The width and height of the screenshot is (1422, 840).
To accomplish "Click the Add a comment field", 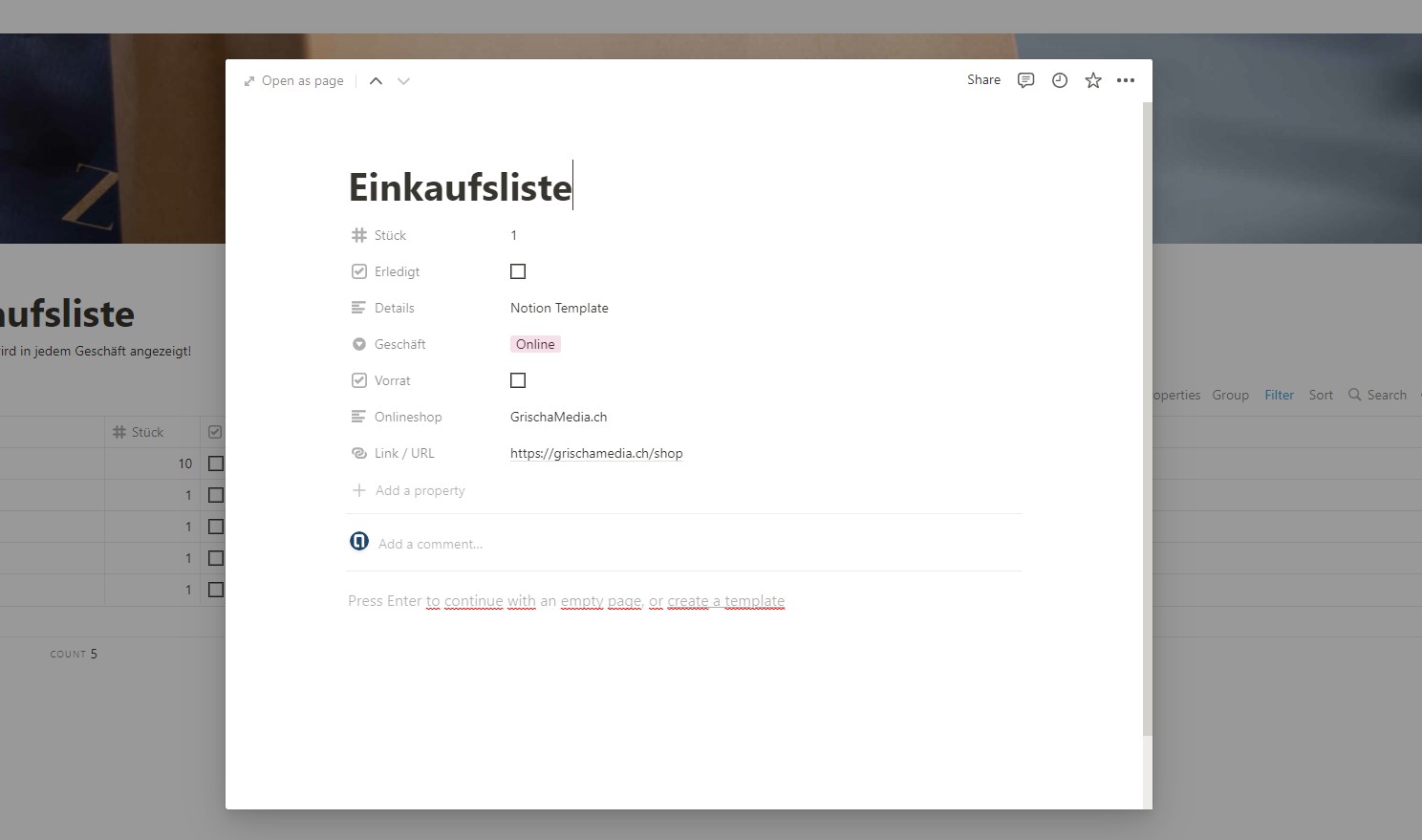I will 430,544.
